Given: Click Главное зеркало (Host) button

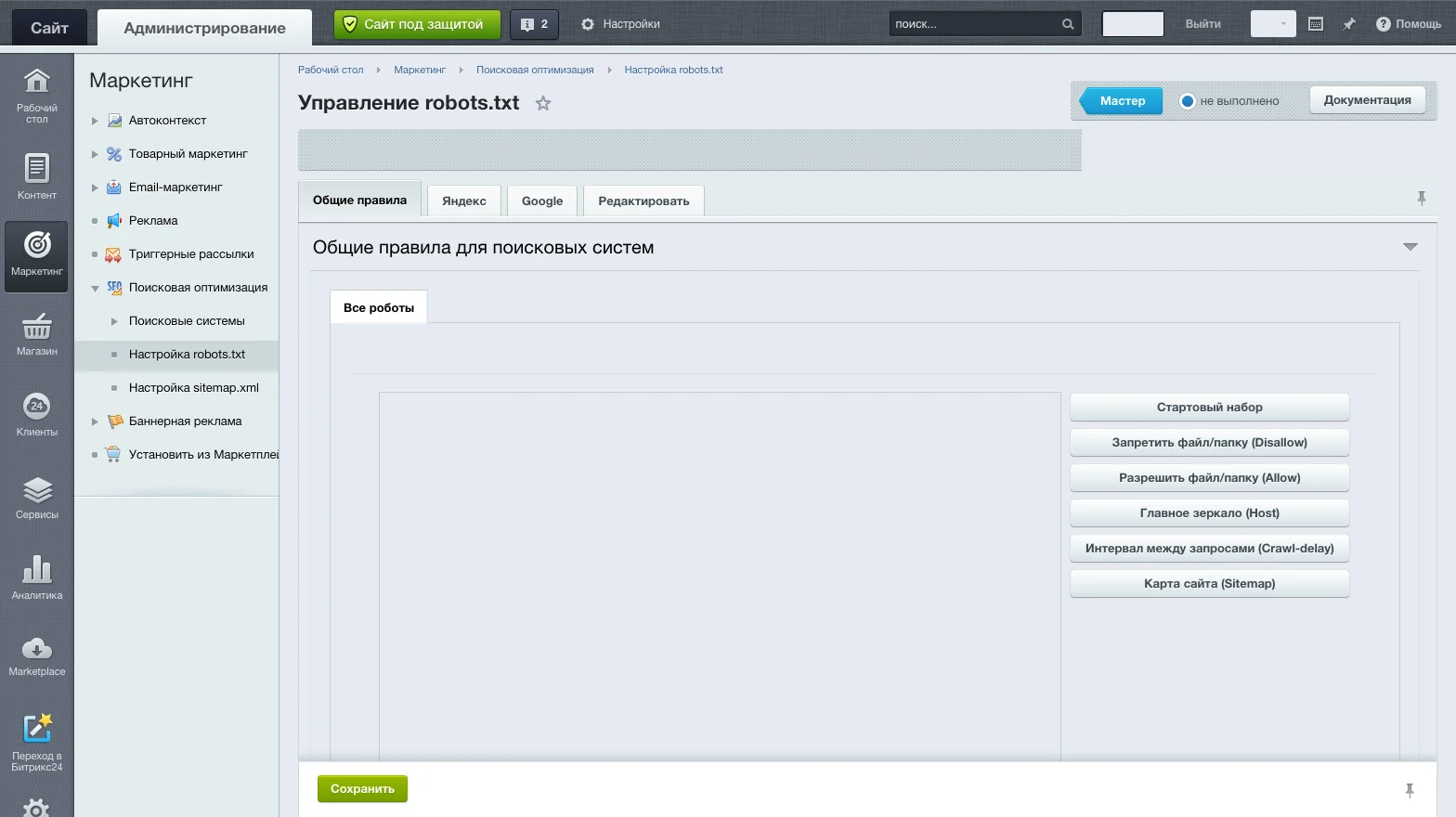Looking at the screenshot, I should click(1209, 512).
